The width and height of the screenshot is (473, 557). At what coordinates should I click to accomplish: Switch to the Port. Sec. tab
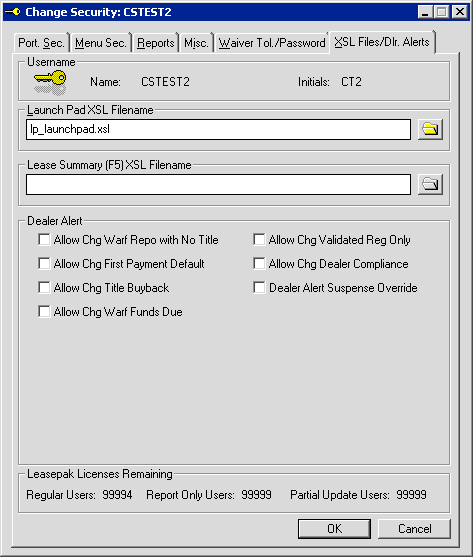(41, 43)
